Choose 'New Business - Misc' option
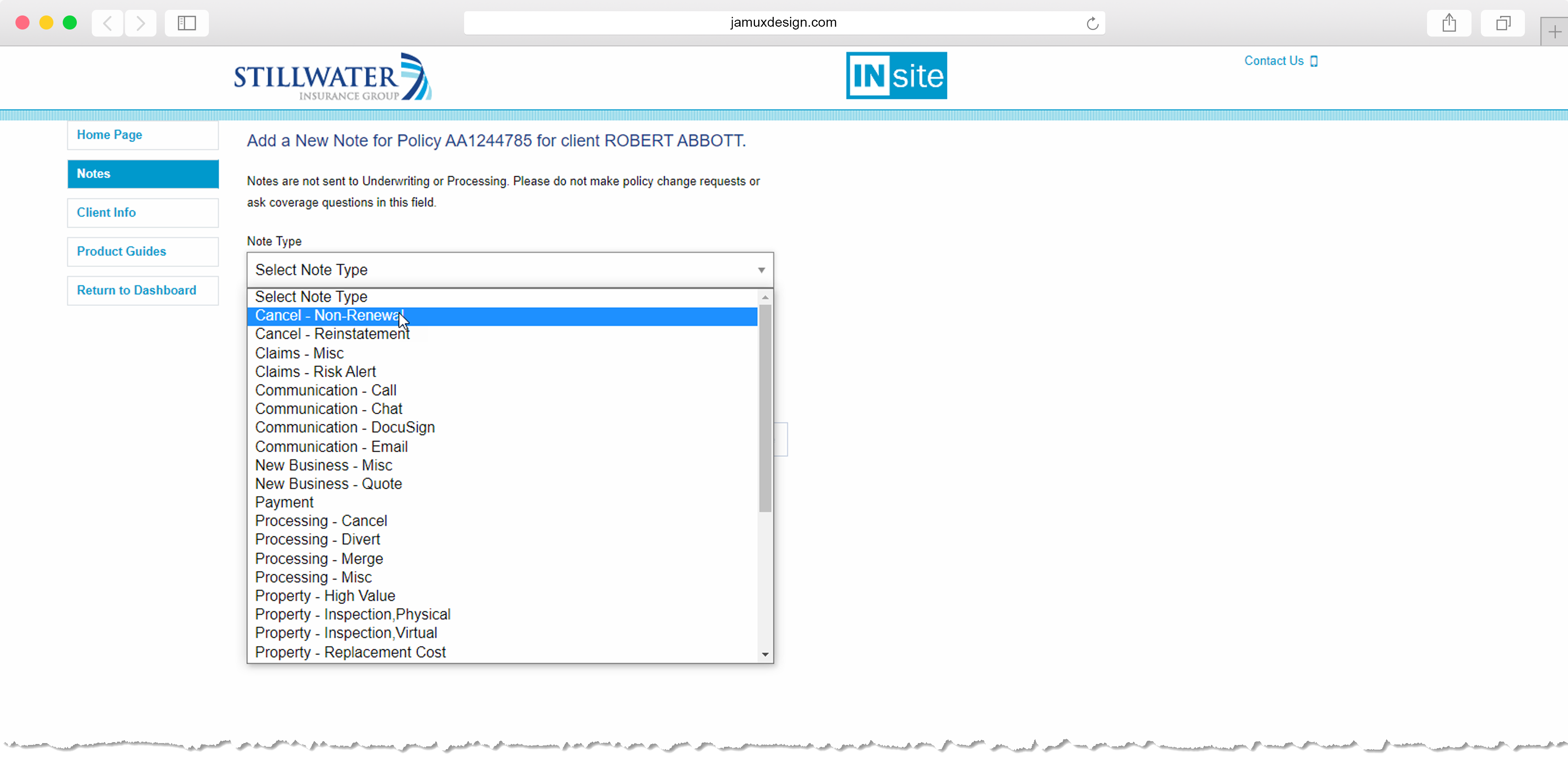The image size is (1568, 759). point(502,465)
